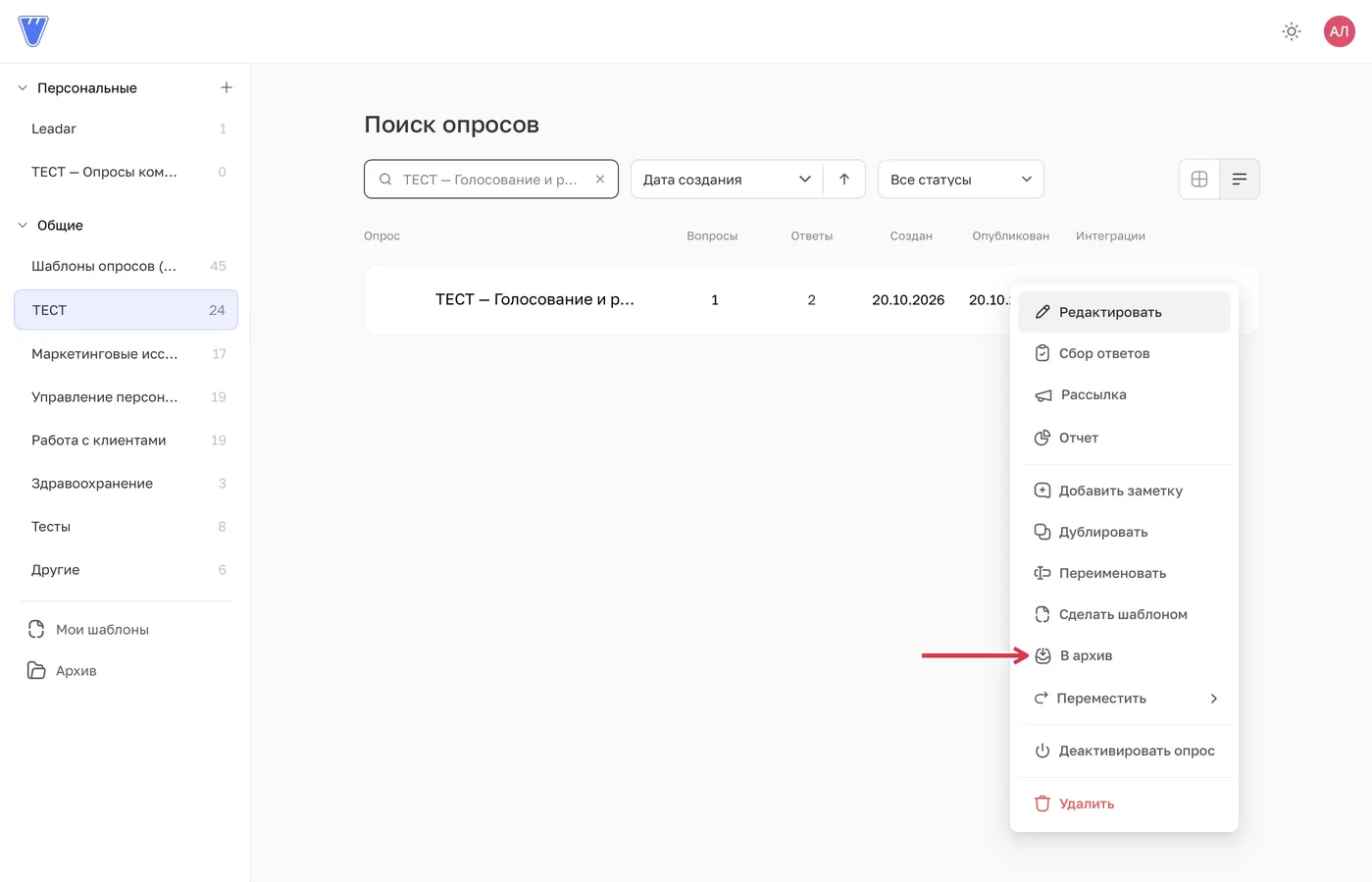Clear the survey search field

click(x=600, y=180)
